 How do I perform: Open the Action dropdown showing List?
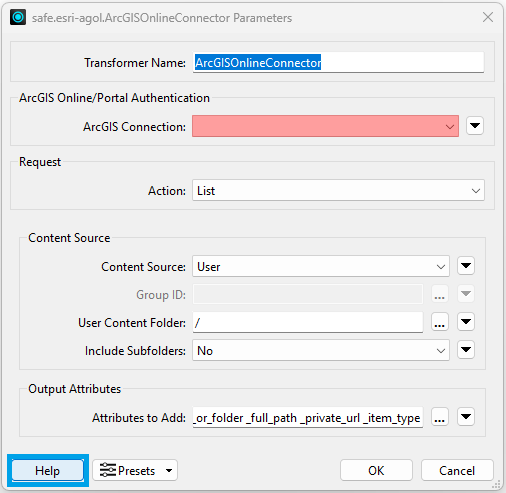point(338,190)
